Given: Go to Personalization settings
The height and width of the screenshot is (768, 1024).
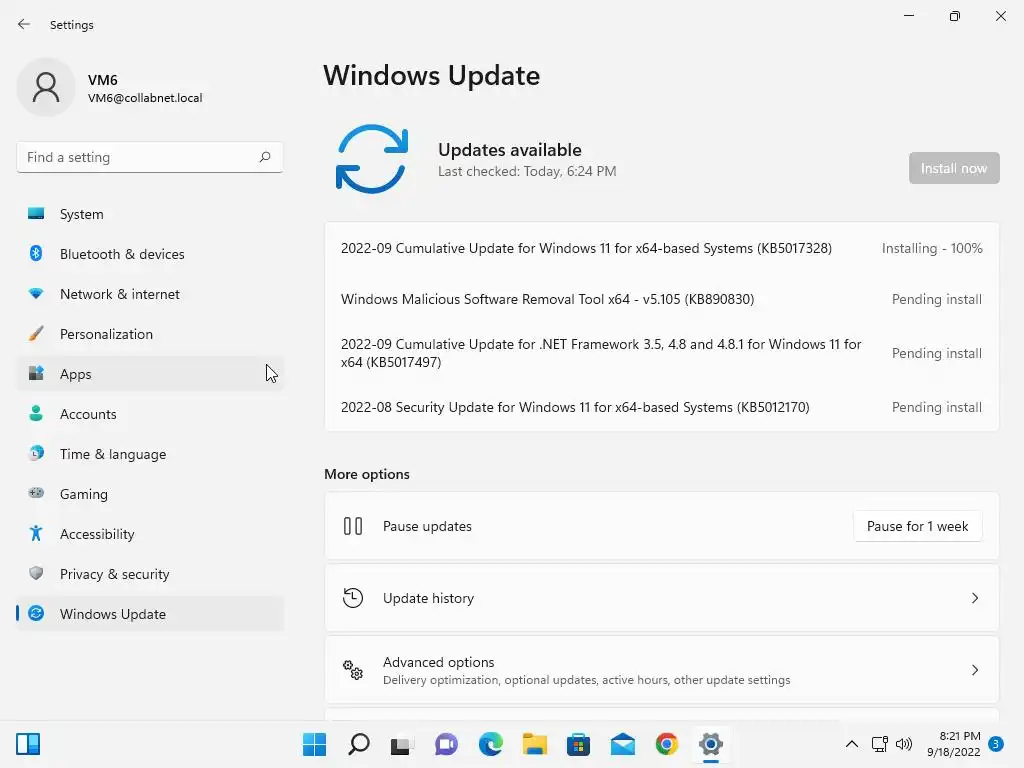Looking at the screenshot, I should (150, 334).
